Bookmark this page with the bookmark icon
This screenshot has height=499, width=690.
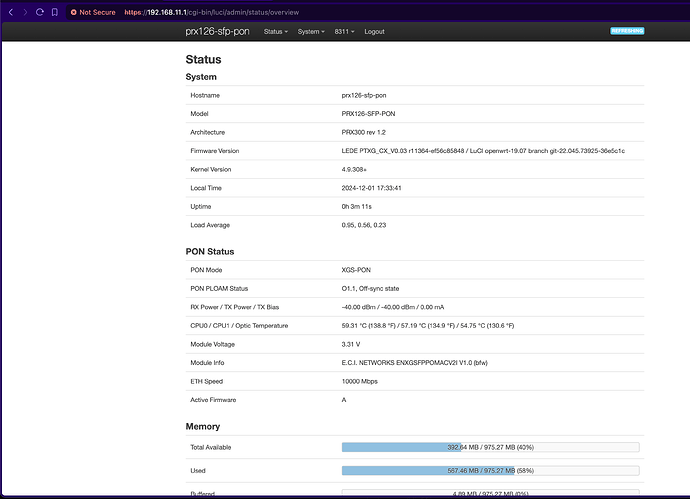55,12
